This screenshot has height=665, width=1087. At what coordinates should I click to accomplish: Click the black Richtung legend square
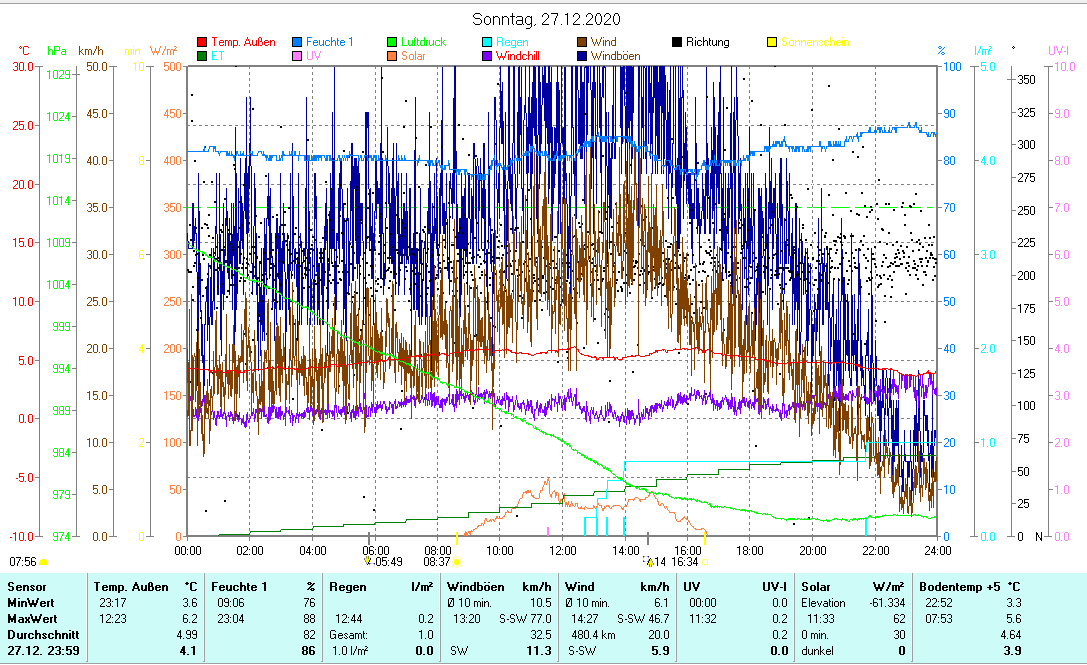click(677, 43)
